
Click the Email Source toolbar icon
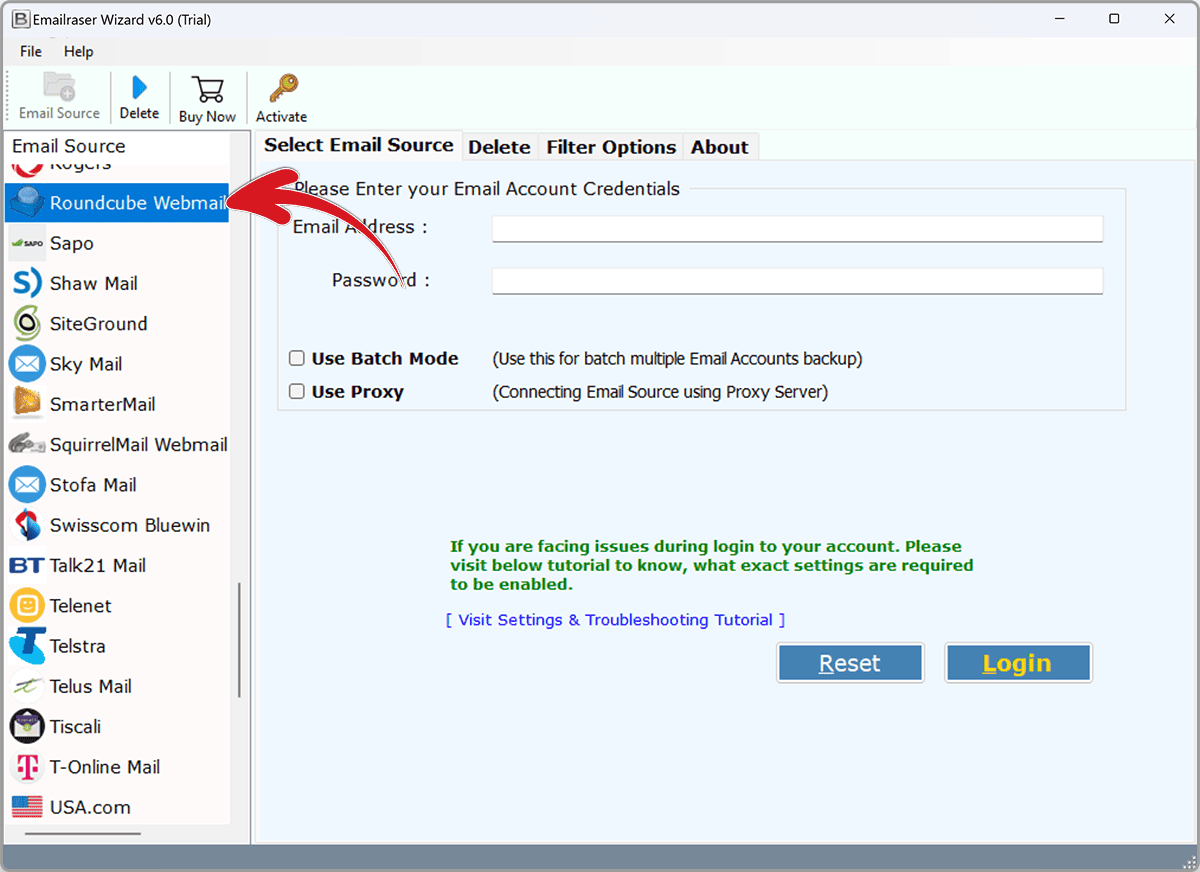click(x=60, y=87)
